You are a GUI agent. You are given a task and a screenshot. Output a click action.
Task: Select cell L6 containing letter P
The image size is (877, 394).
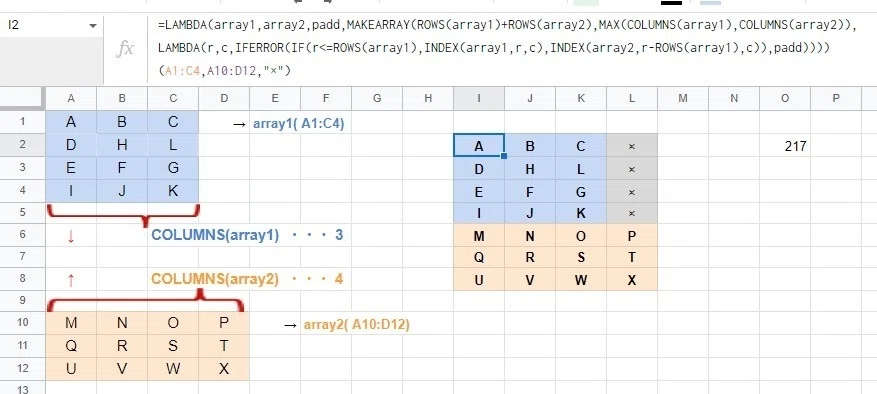(631, 236)
